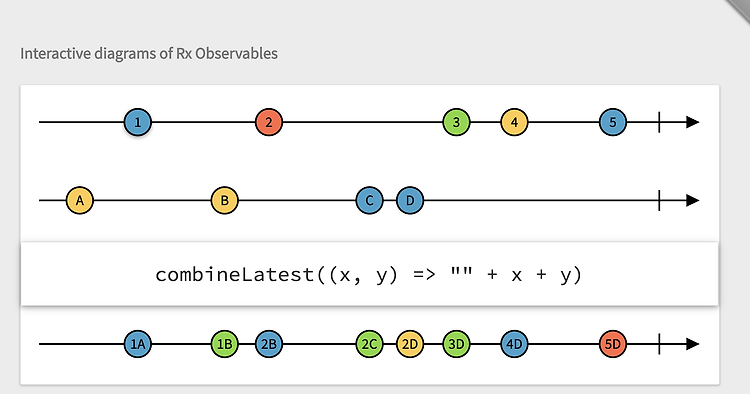The image size is (750, 394).
Task: Click the yellow marble labeled B
Action: point(224,200)
